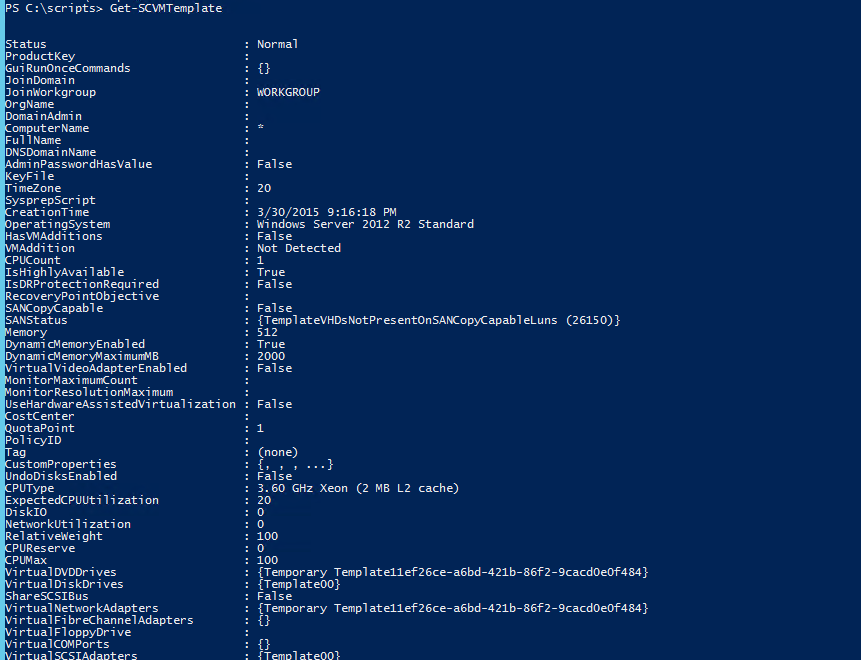
Task: Click the TimeZone property name
Action: coord(33,188)
